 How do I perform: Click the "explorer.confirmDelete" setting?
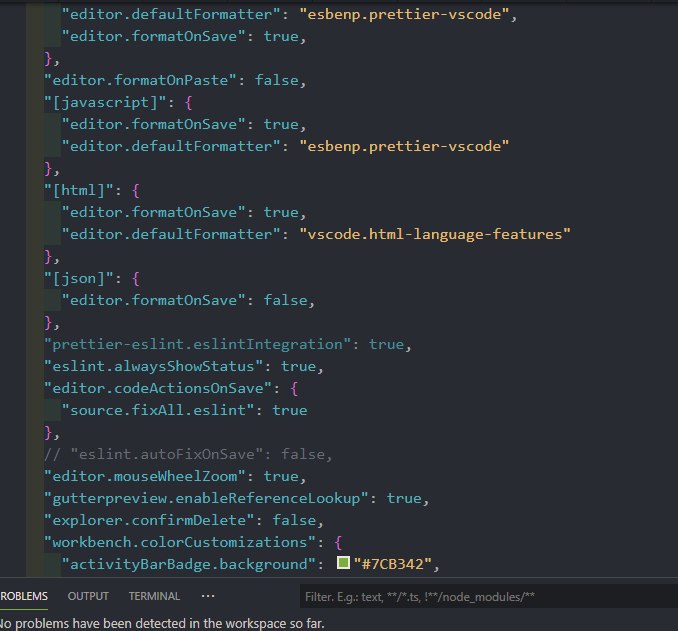coord(149,520)
